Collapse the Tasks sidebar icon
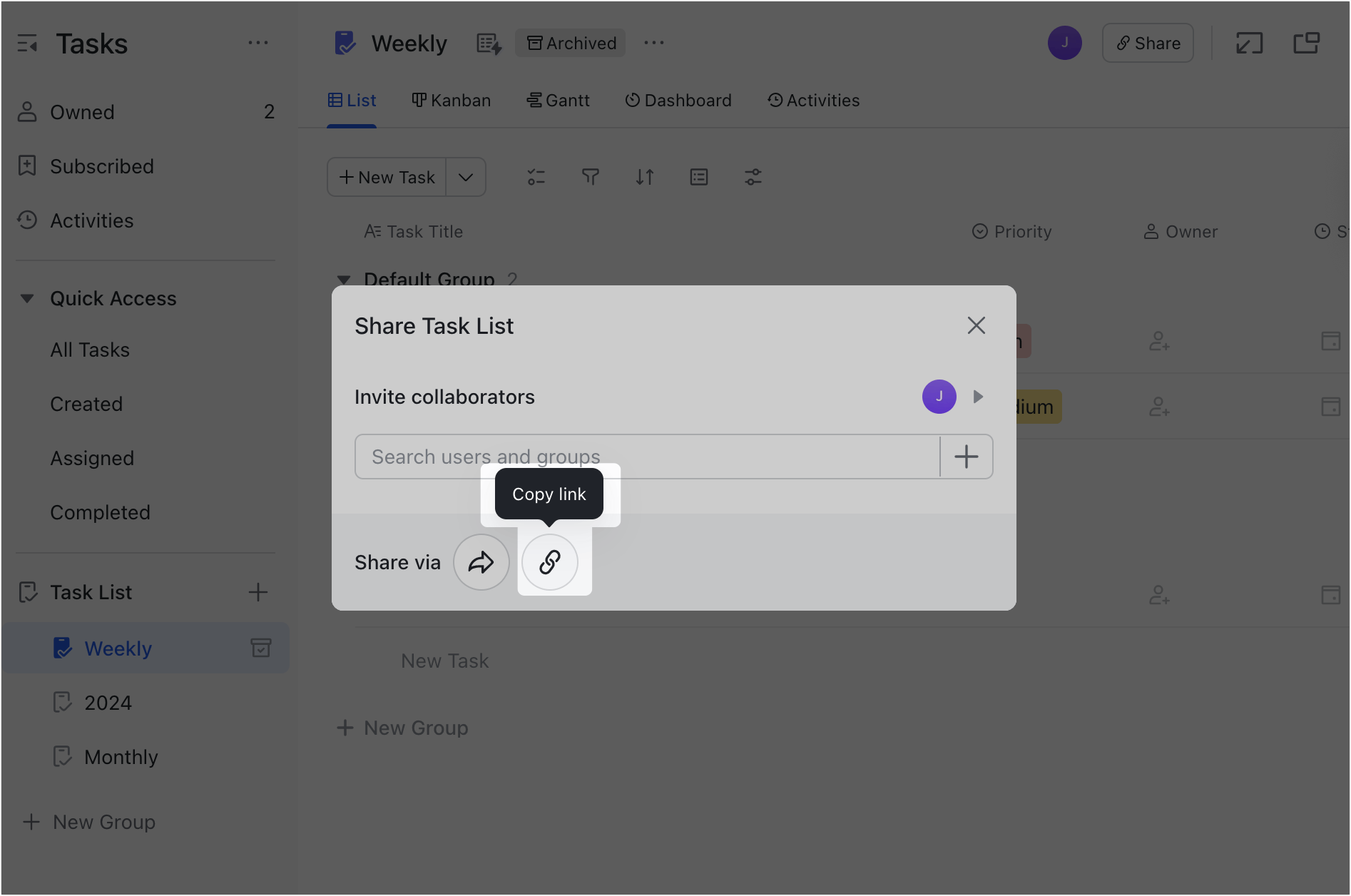 click(x=27, y=44)
